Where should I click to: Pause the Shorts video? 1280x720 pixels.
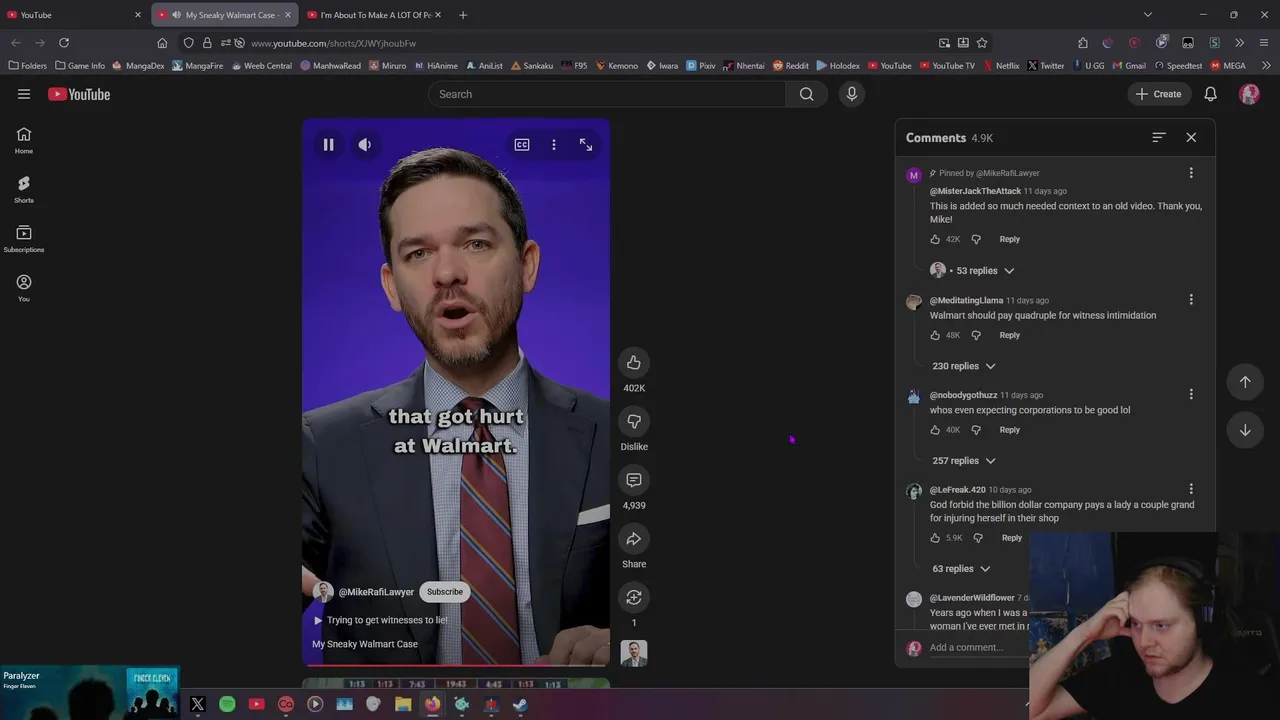[328, 145]
